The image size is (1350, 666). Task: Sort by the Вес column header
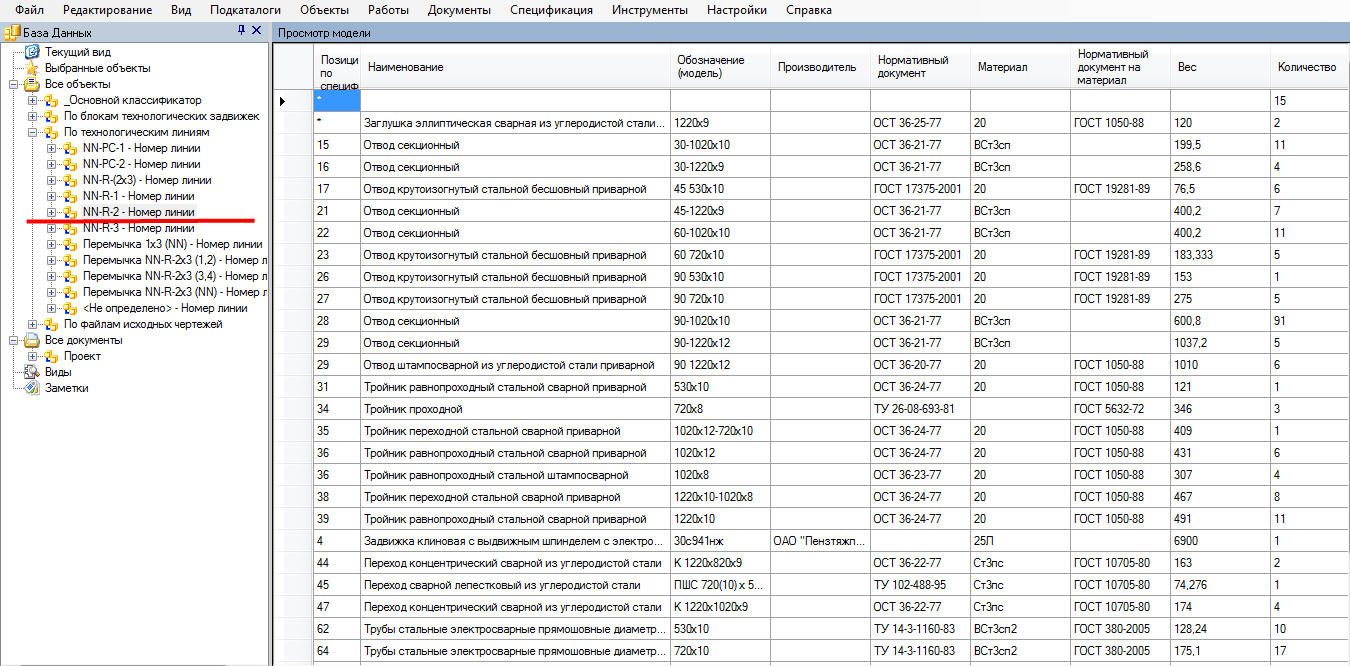click(1220, 67)
